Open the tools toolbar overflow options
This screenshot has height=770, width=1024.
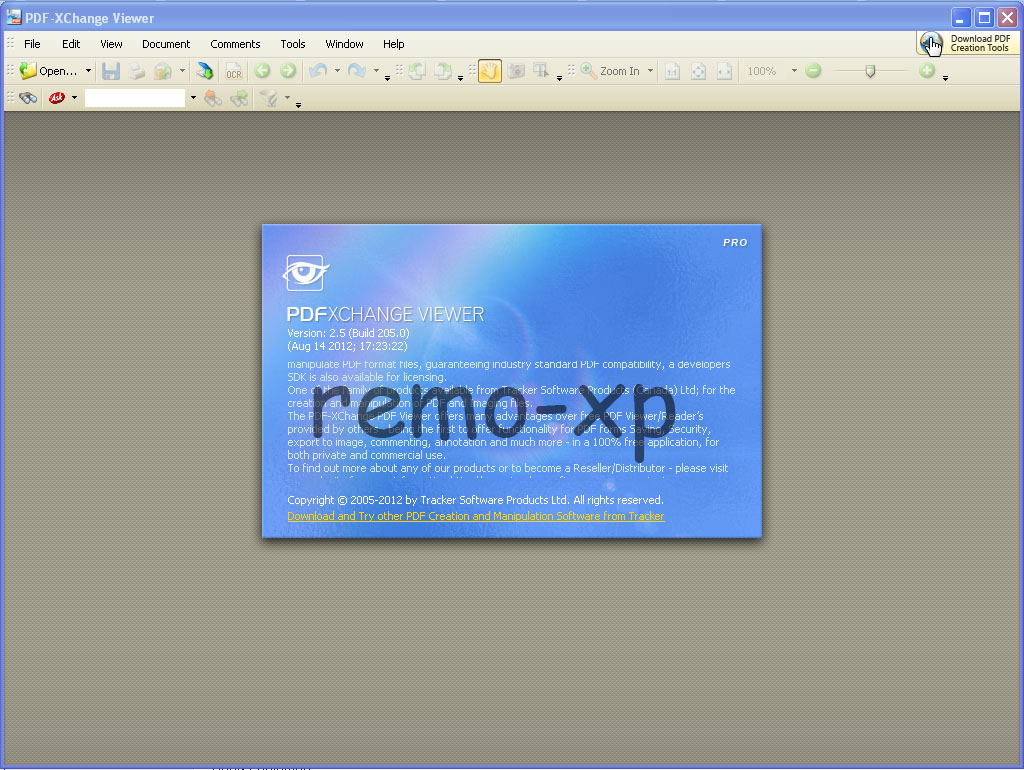click(560, 78)
